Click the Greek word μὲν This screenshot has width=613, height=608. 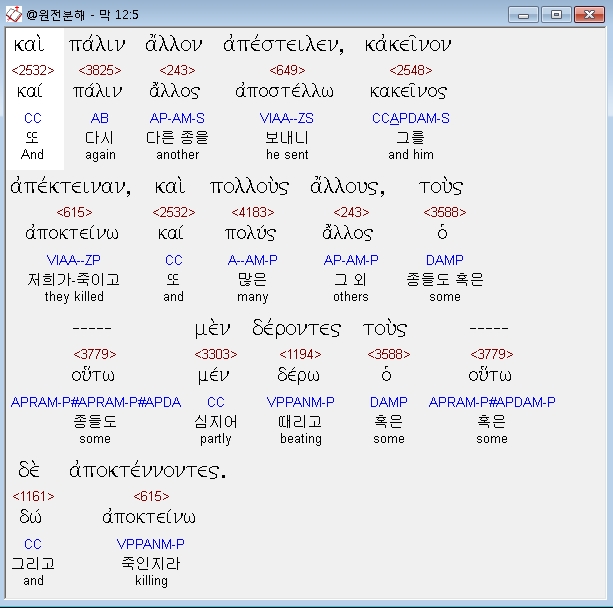(x=213, y=328)
